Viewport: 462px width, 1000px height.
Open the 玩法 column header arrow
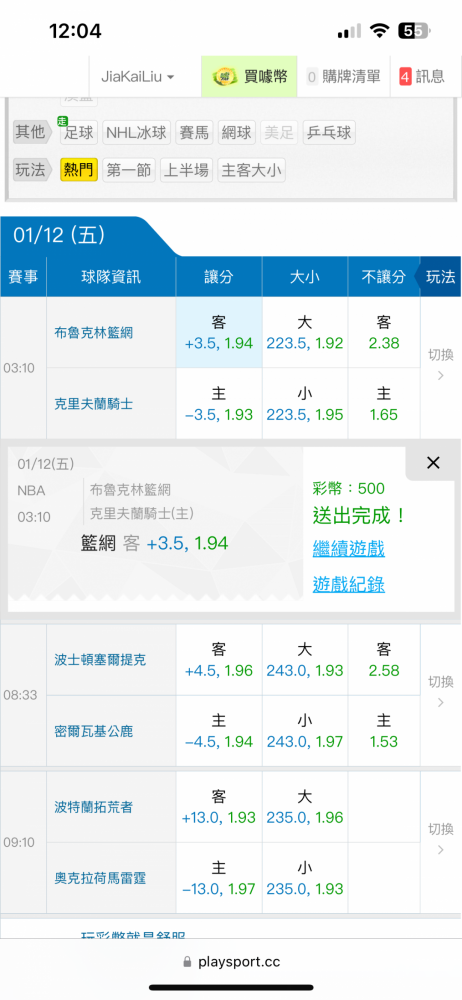(x=437, y=277)
